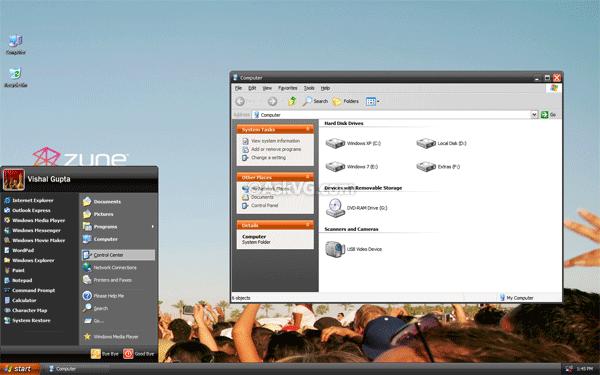Viewport: 600px width, 375px height.
Task: Click the Start button on taskbar
Action: coord(20,369)
